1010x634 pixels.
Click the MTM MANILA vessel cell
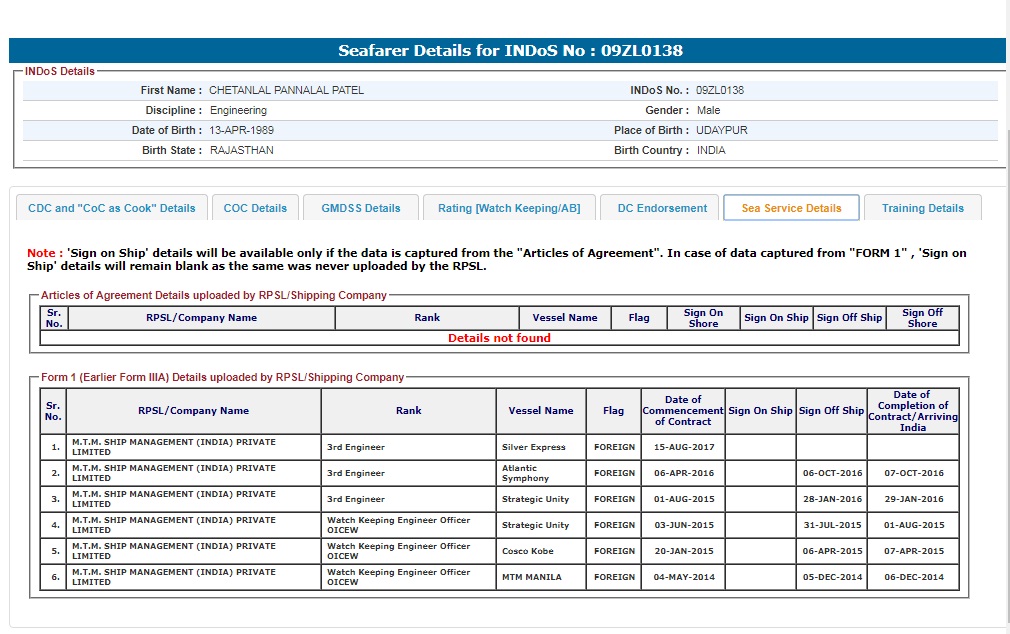[x=532, y=577]
